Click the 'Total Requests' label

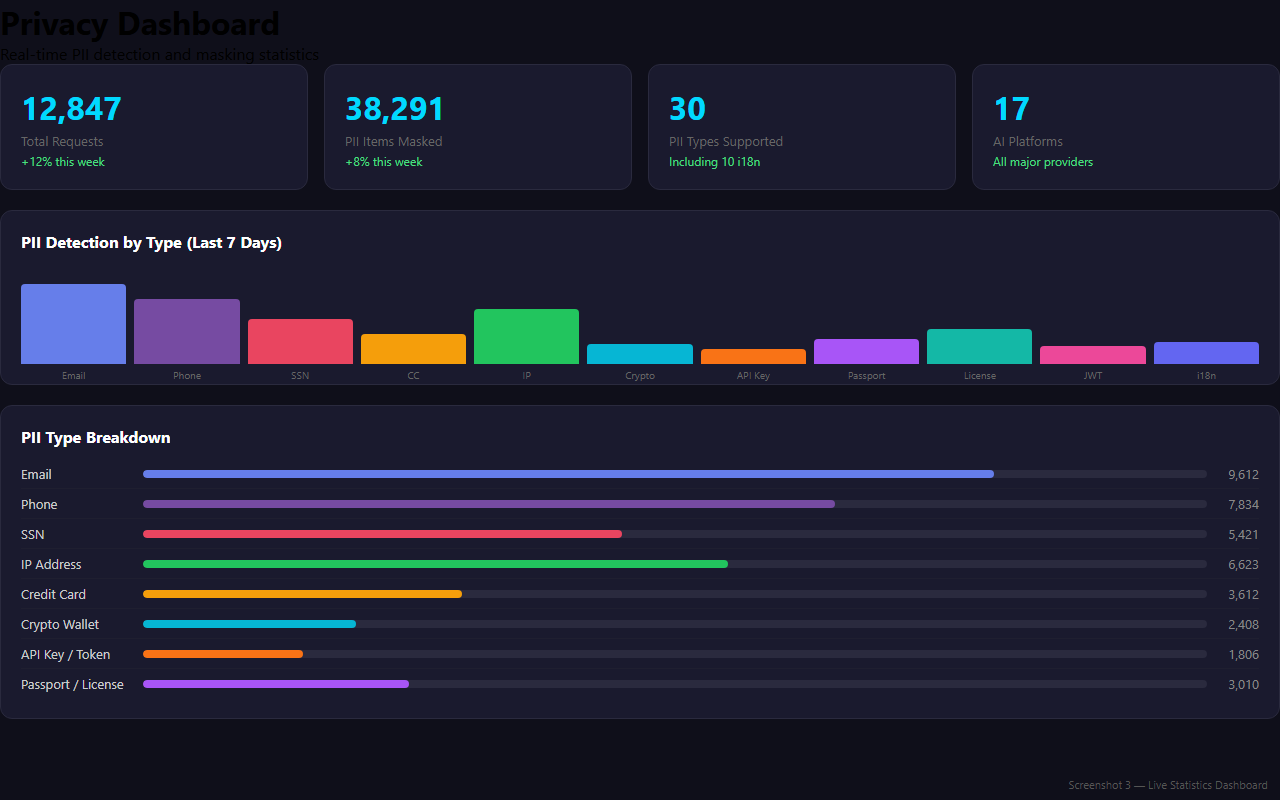tap(62, 142)
